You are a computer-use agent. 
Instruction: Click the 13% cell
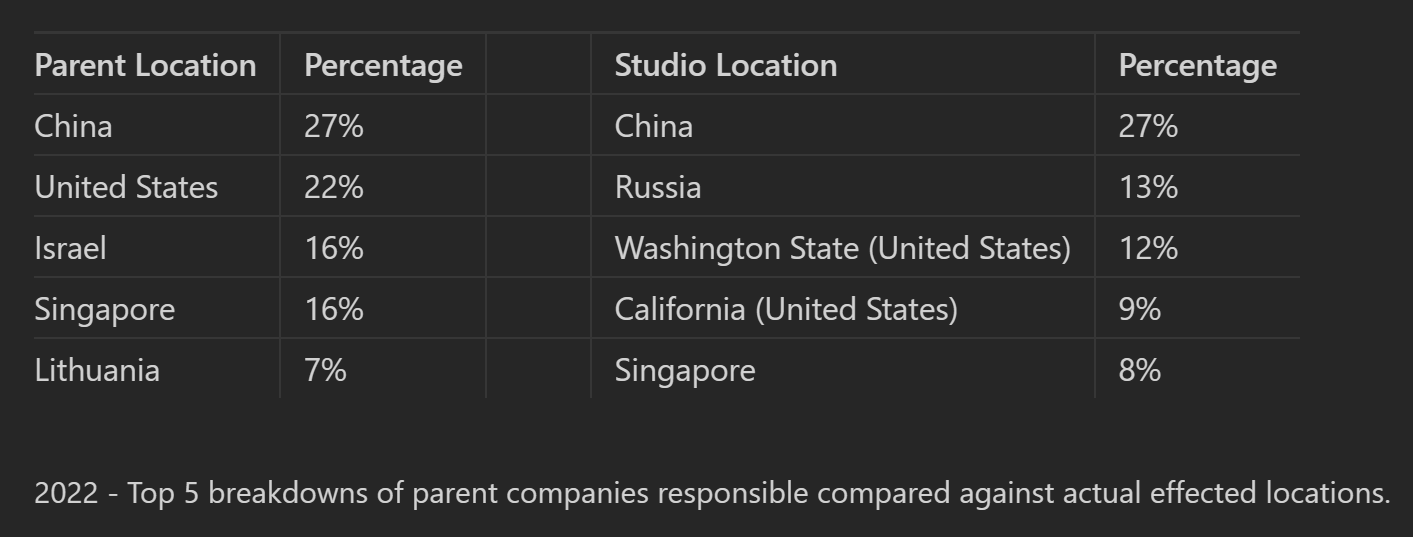point(1148,187)
